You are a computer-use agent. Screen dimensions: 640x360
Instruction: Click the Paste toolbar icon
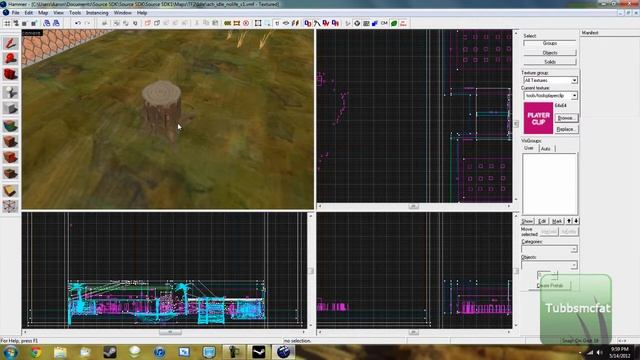215,23
